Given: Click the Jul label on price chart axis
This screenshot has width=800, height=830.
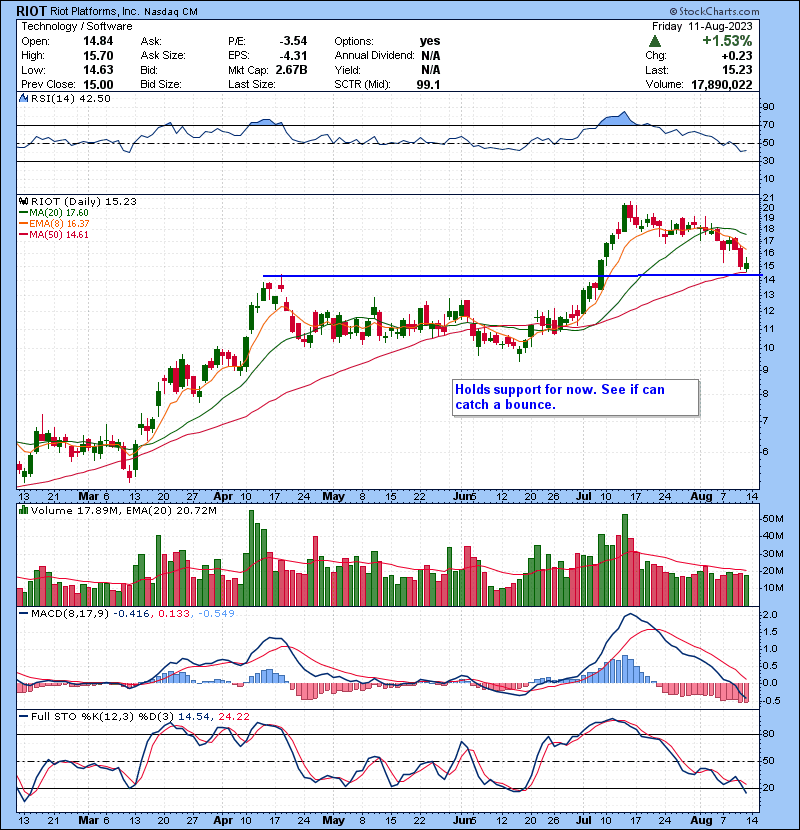Looking at the screenshot, I should click(x=584, y=497).
